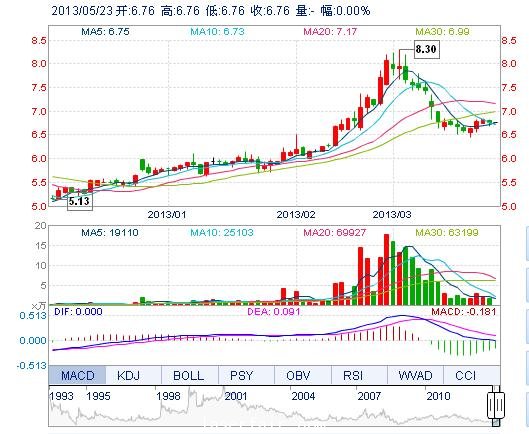
Task: Click the MA5: 6.75 price legend
Action: click(x=105, y=32)
